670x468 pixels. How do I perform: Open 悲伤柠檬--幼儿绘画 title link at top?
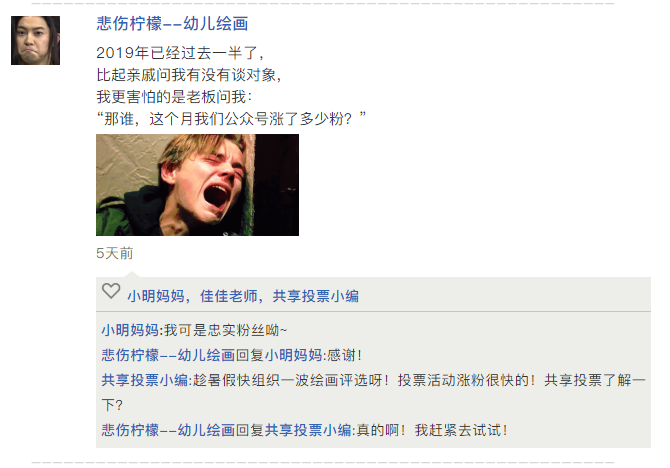point(172,24)
